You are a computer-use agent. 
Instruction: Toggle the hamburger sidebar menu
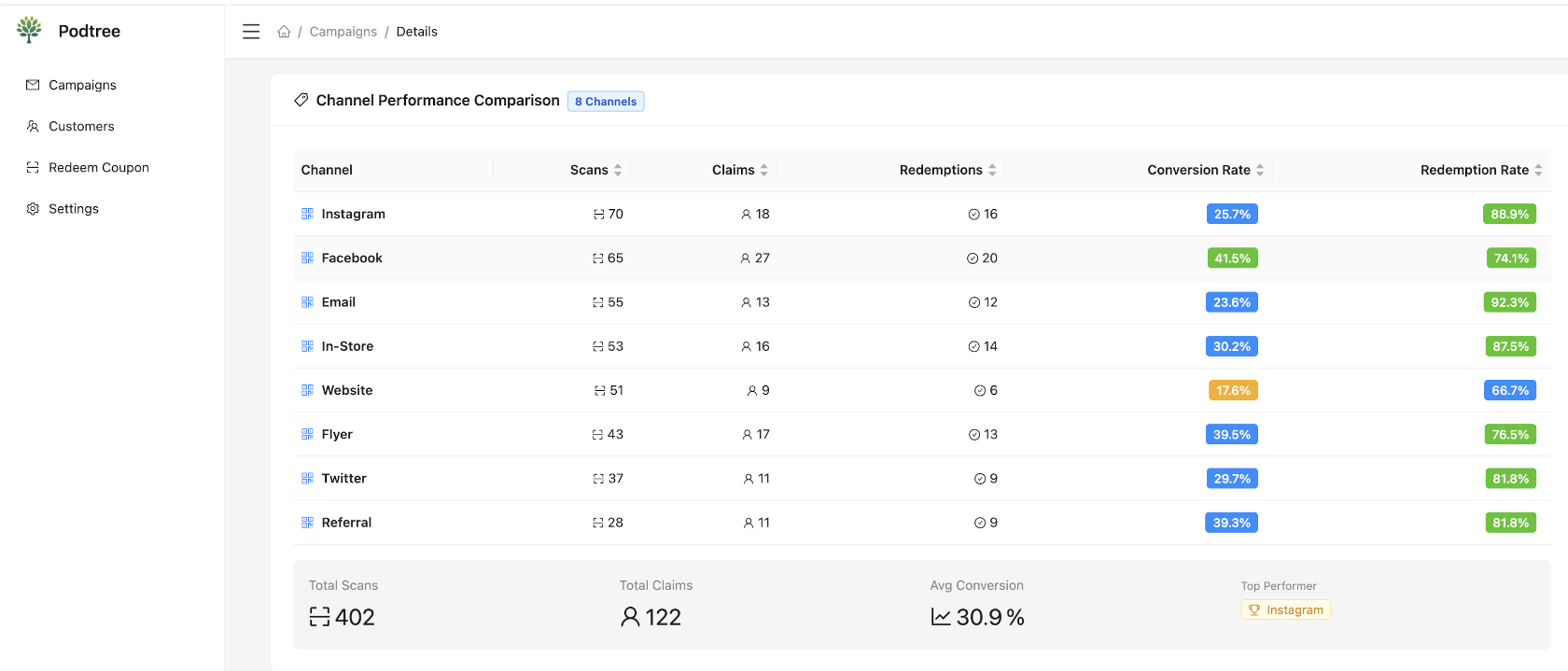[x=251, y=32]
